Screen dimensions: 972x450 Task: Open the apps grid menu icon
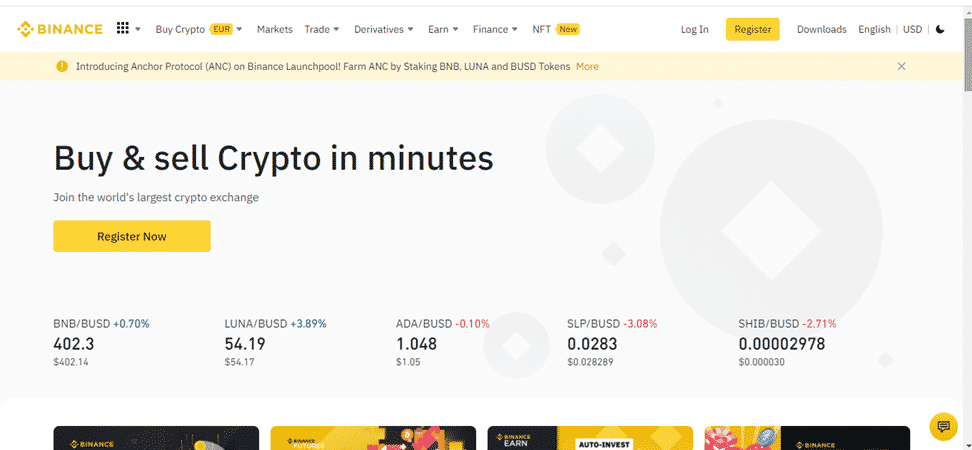click(123, 29)
